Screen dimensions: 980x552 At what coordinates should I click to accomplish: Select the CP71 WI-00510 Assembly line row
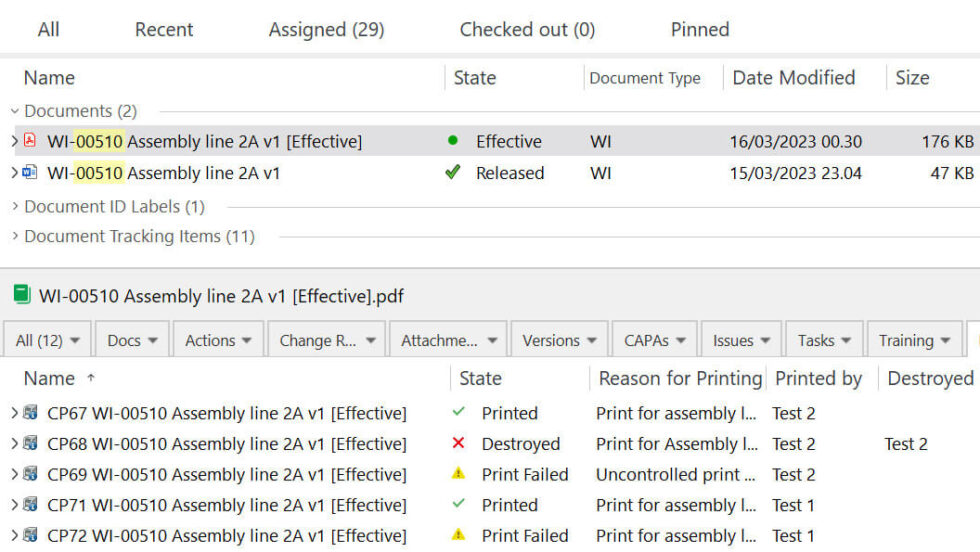pos(490,504)
